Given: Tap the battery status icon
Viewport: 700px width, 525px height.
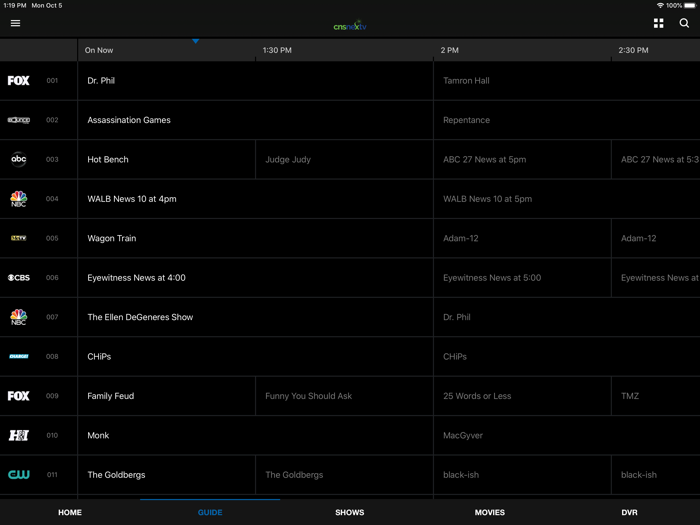Looking at the screenshot, I should [690, 5].
